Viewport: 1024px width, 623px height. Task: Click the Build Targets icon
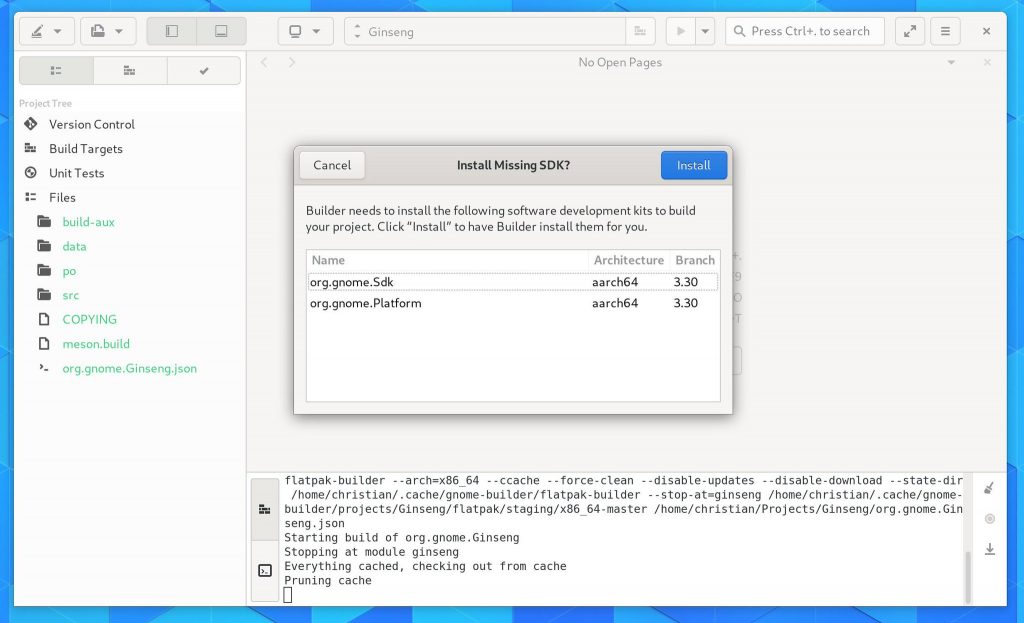[x=31, y=148]
